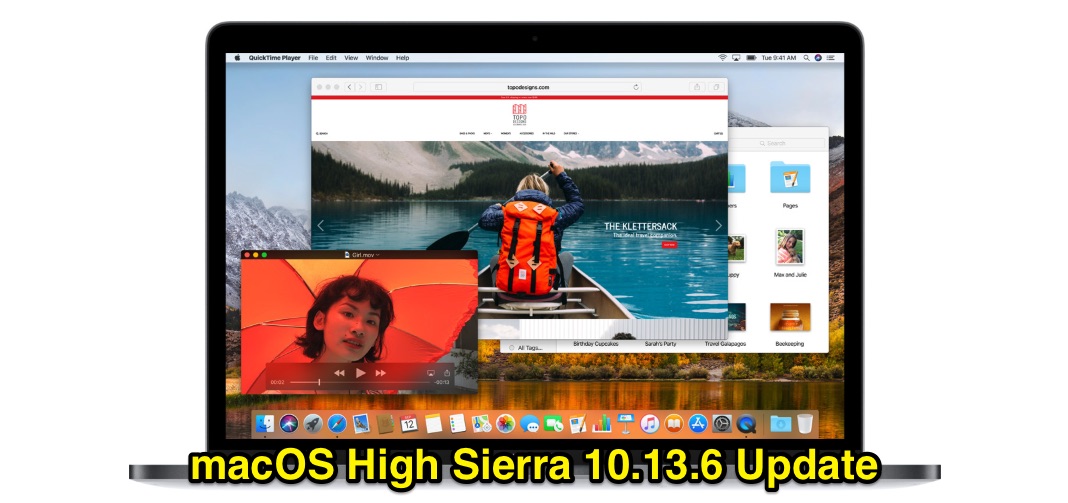This screenshot has width=1068, height=503.
Task: Click the topodesigns.com address bar
Action: tap(528, 88)
